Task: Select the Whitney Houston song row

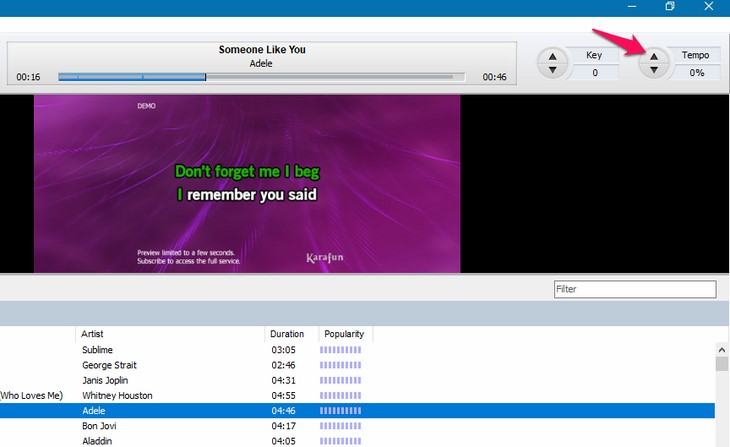Action: click(357, 395)
